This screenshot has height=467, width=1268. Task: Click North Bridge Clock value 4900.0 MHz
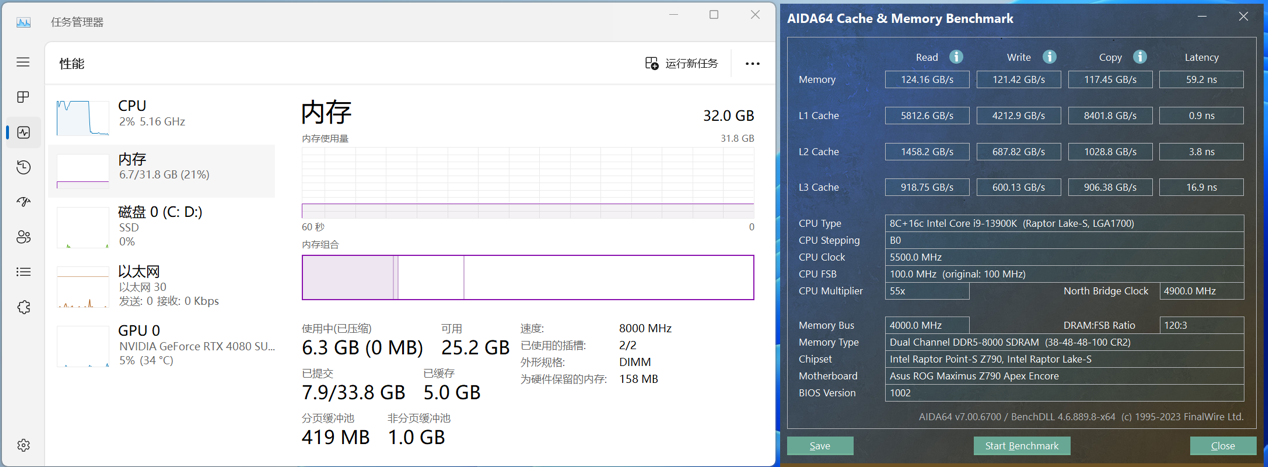[1202, 291]
